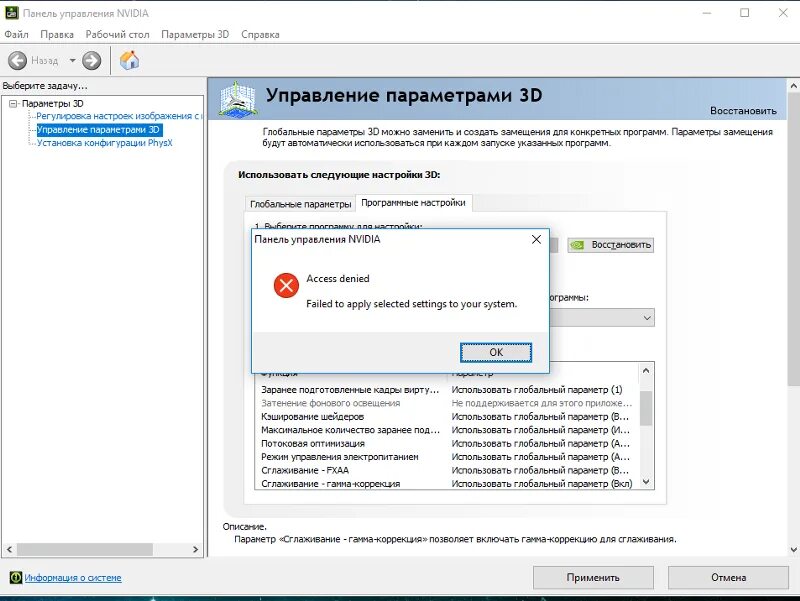
Task: Open the program graphics processor dropdown arrow
Action: [647, 318]
